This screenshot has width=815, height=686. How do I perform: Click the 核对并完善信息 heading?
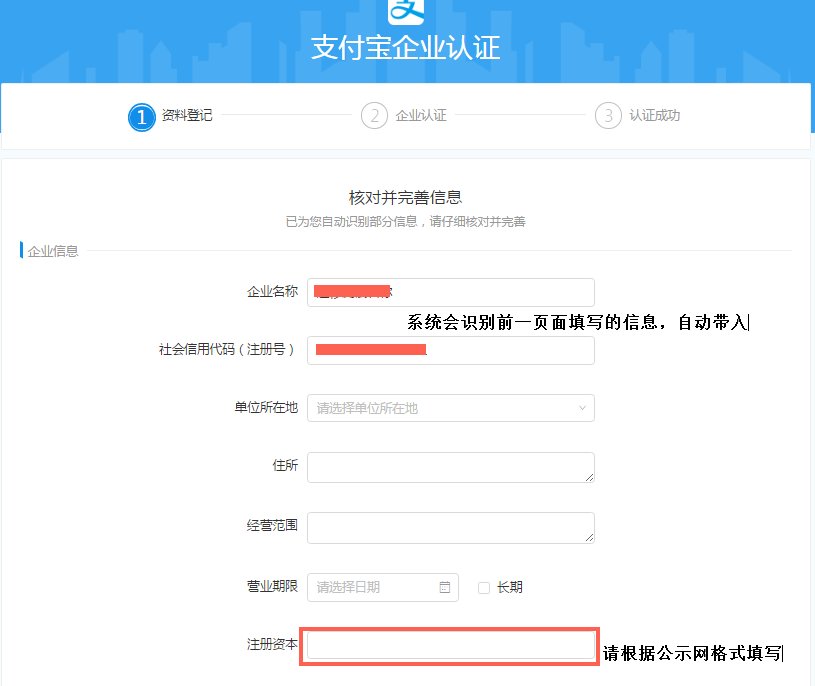tap(407, 198)
